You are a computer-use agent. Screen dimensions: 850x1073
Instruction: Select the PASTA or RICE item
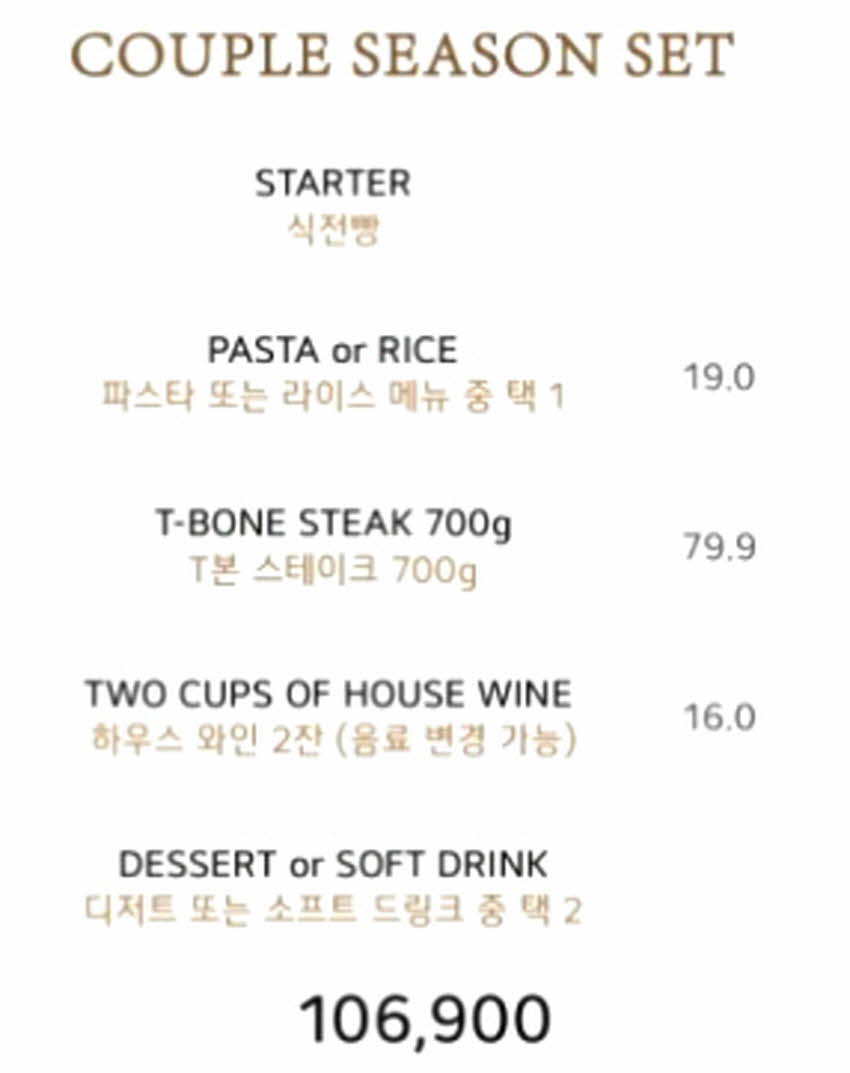coord(333,350)
